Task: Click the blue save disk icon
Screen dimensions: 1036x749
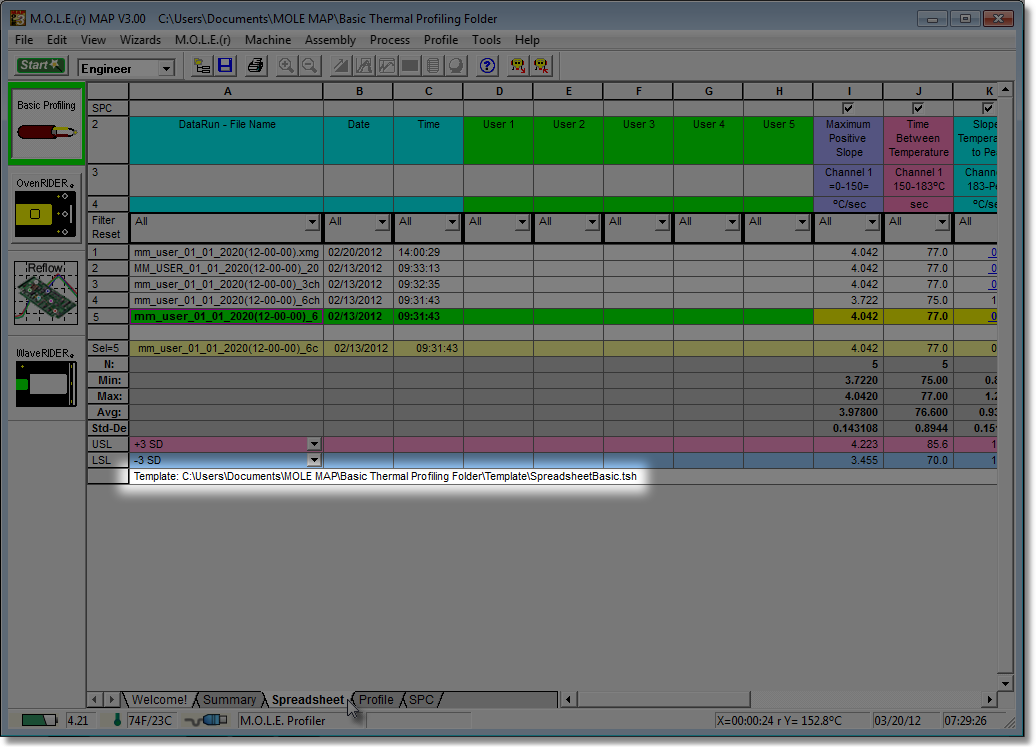Action: click(225, 65)
